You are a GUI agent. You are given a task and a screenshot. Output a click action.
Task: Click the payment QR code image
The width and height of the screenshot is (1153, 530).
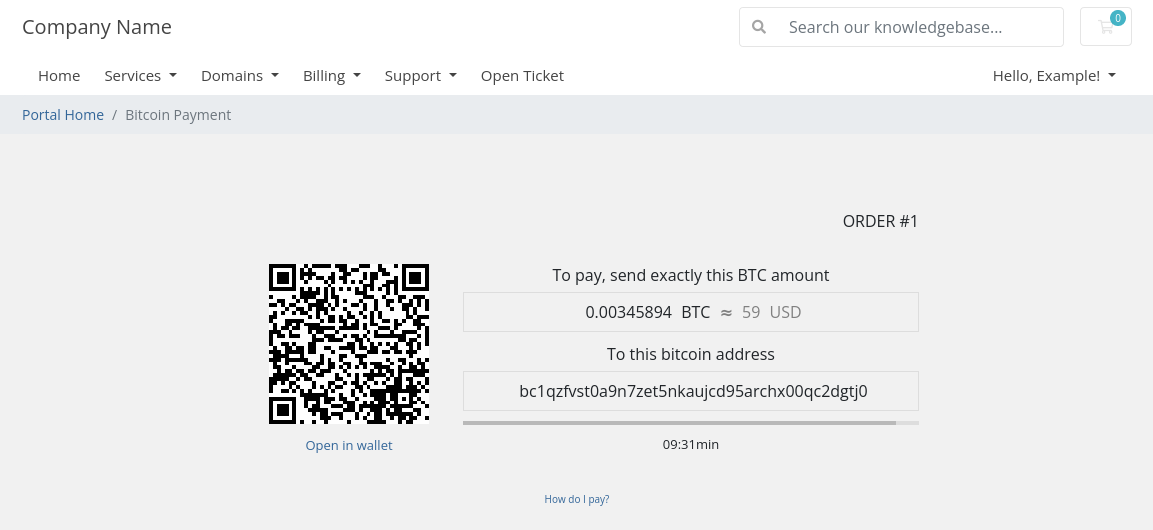[349, 344]
